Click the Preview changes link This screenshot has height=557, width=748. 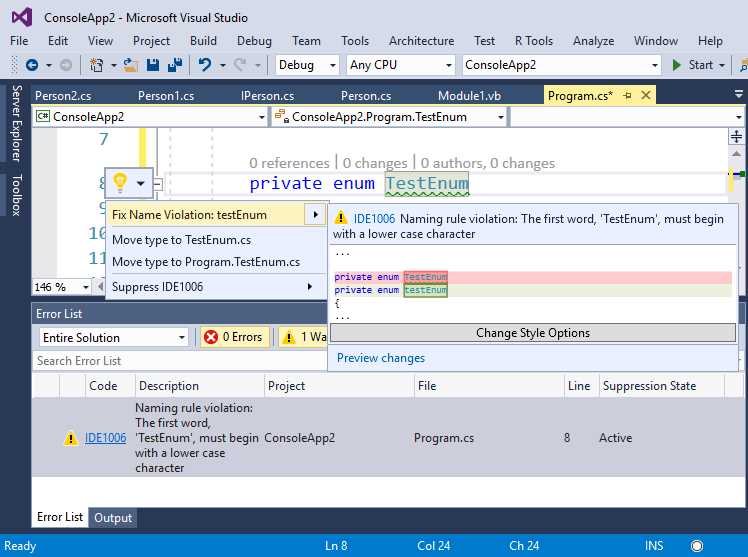pos(381,358)
